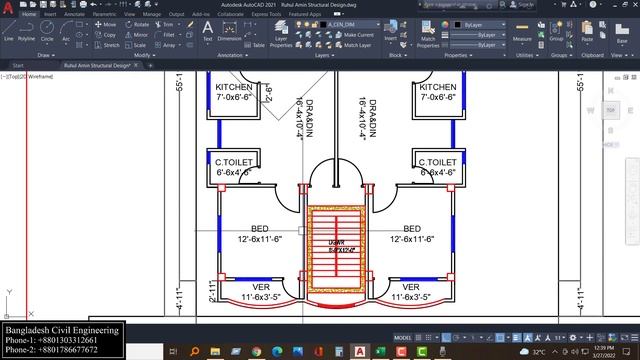Click the black ByLayer color swatch
The height and width of the screenshot is (360, 640).
(458, 25)
